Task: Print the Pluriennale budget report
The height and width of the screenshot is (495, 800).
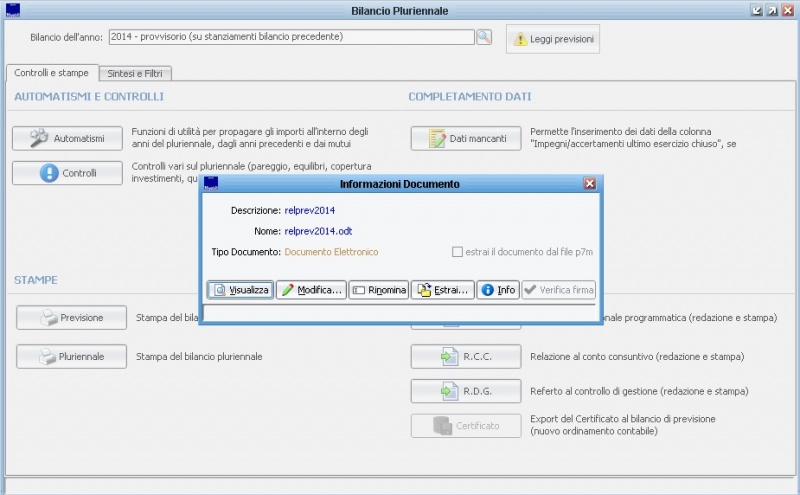Action: [71, 356]
